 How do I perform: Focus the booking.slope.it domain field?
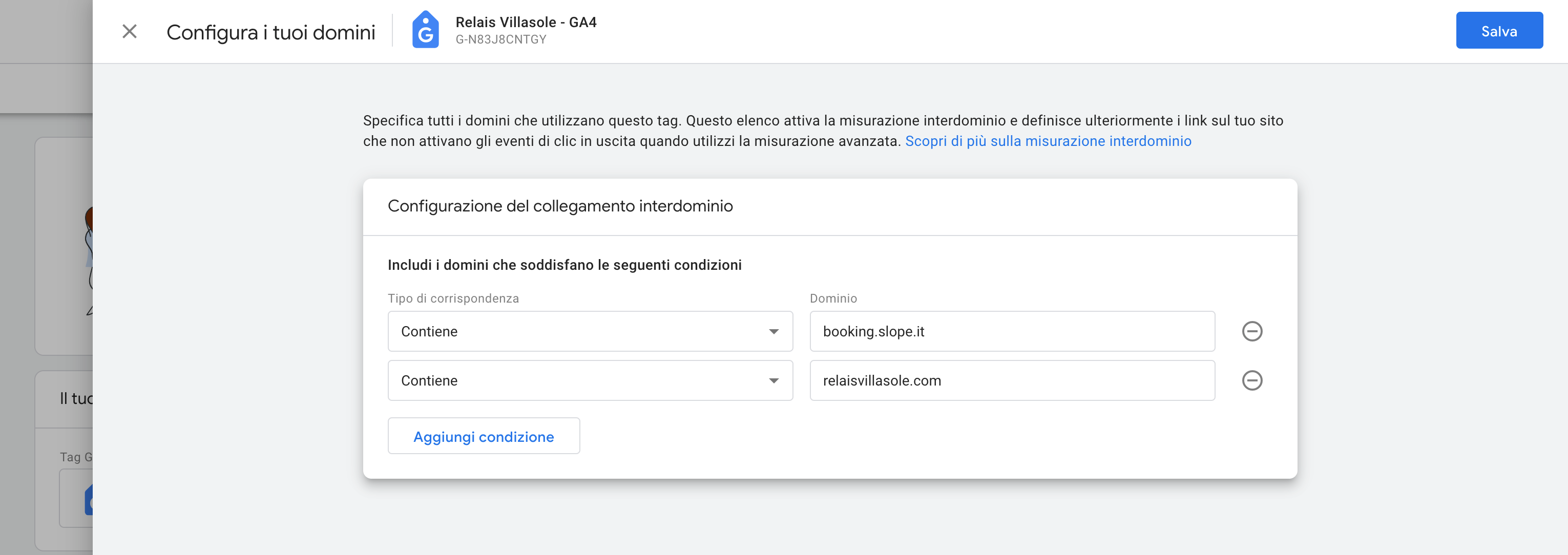tap(1011, 331)
